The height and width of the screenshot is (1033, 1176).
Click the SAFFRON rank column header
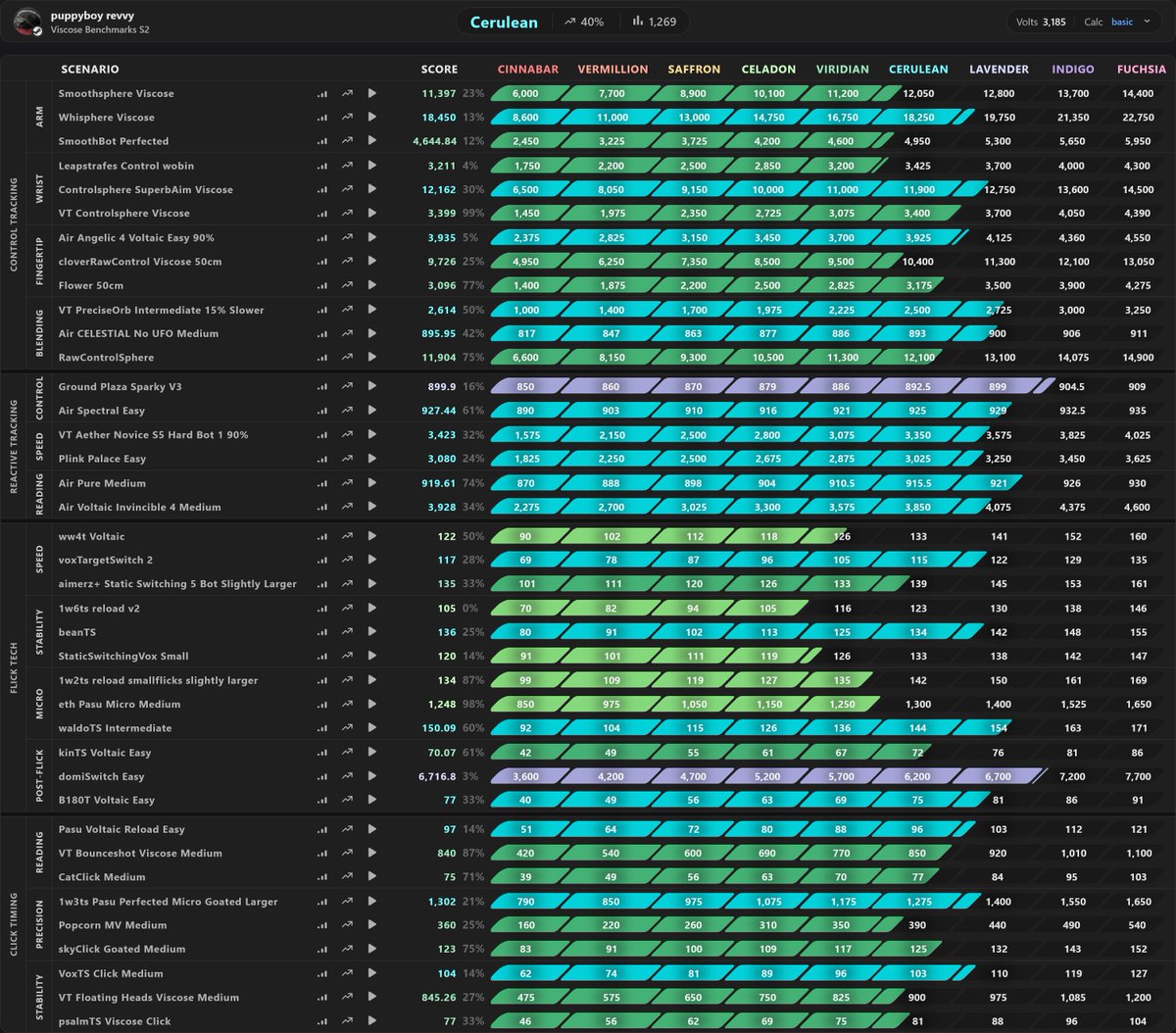click(x=694, y=70)
